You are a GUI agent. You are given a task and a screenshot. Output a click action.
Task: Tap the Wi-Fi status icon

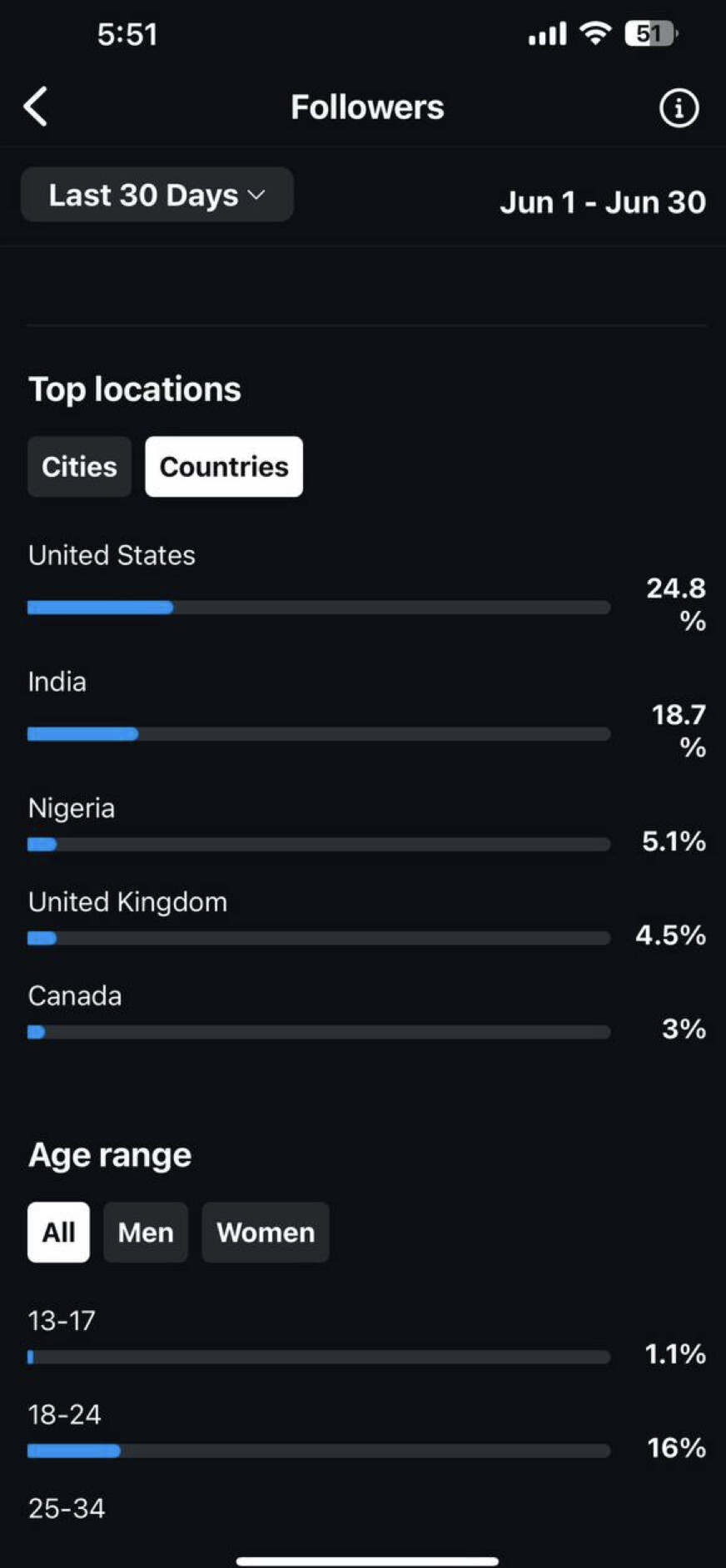pos(595,33)
